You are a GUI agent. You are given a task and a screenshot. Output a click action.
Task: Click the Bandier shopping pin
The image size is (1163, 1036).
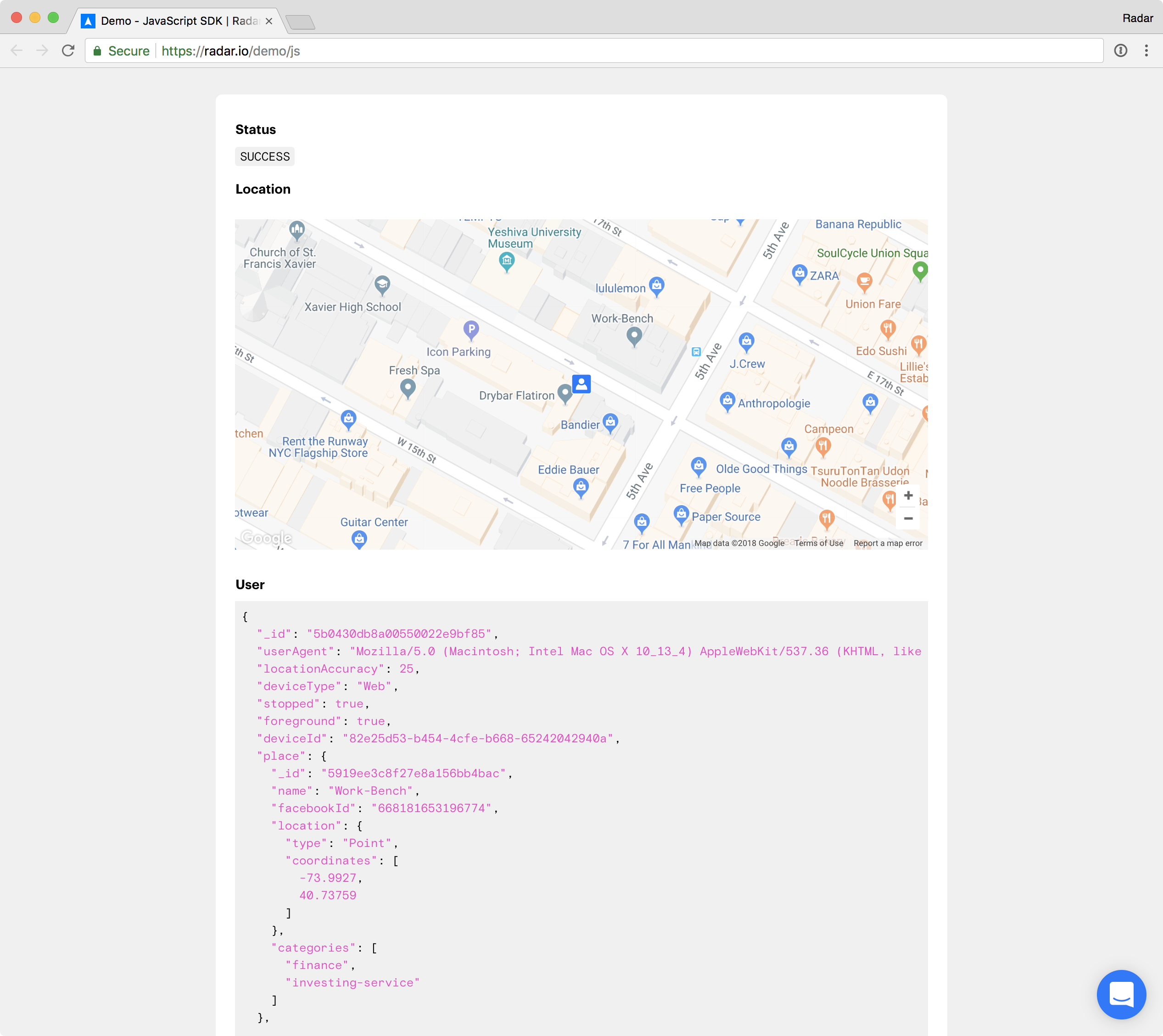tap(610, 423)
